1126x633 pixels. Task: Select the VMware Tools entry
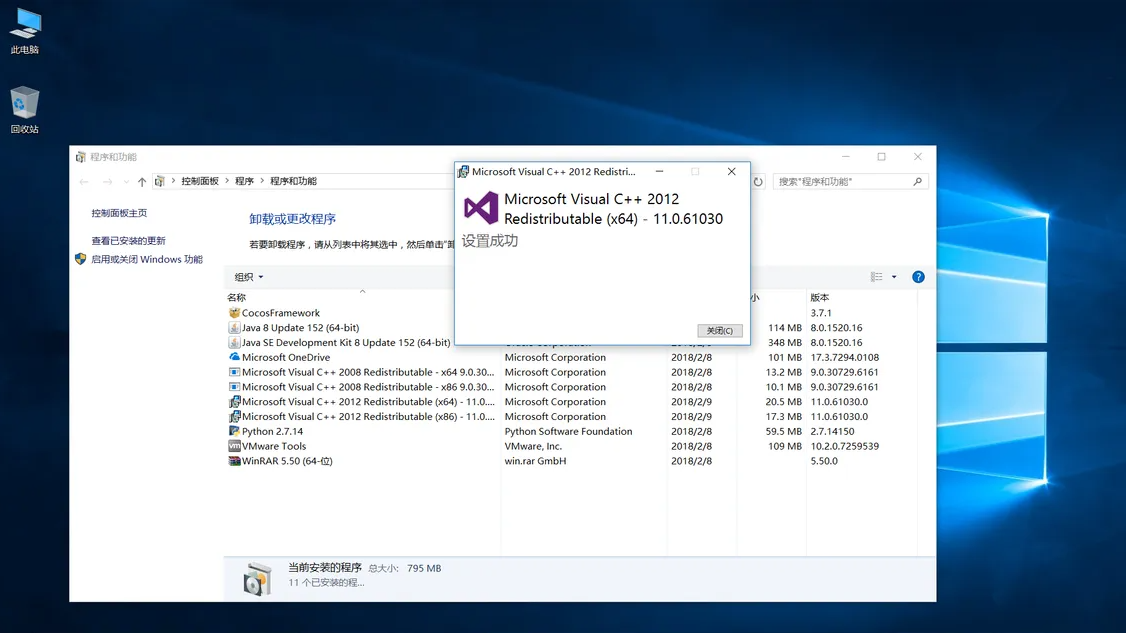[274, 446]
